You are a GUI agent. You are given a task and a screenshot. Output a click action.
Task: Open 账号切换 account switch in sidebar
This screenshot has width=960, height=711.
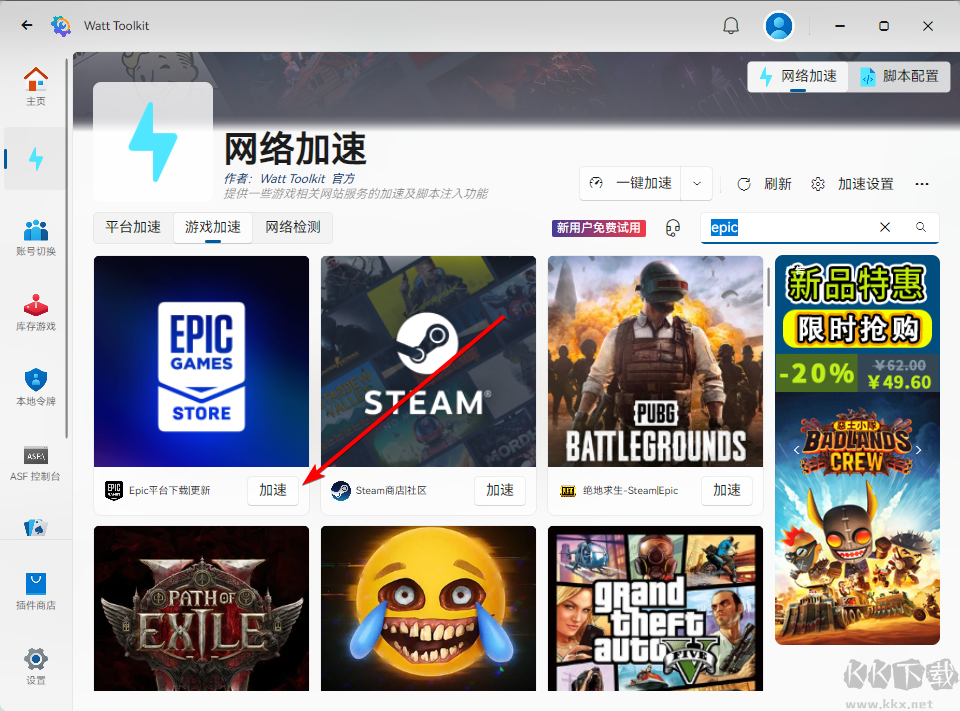coord(36,237)
